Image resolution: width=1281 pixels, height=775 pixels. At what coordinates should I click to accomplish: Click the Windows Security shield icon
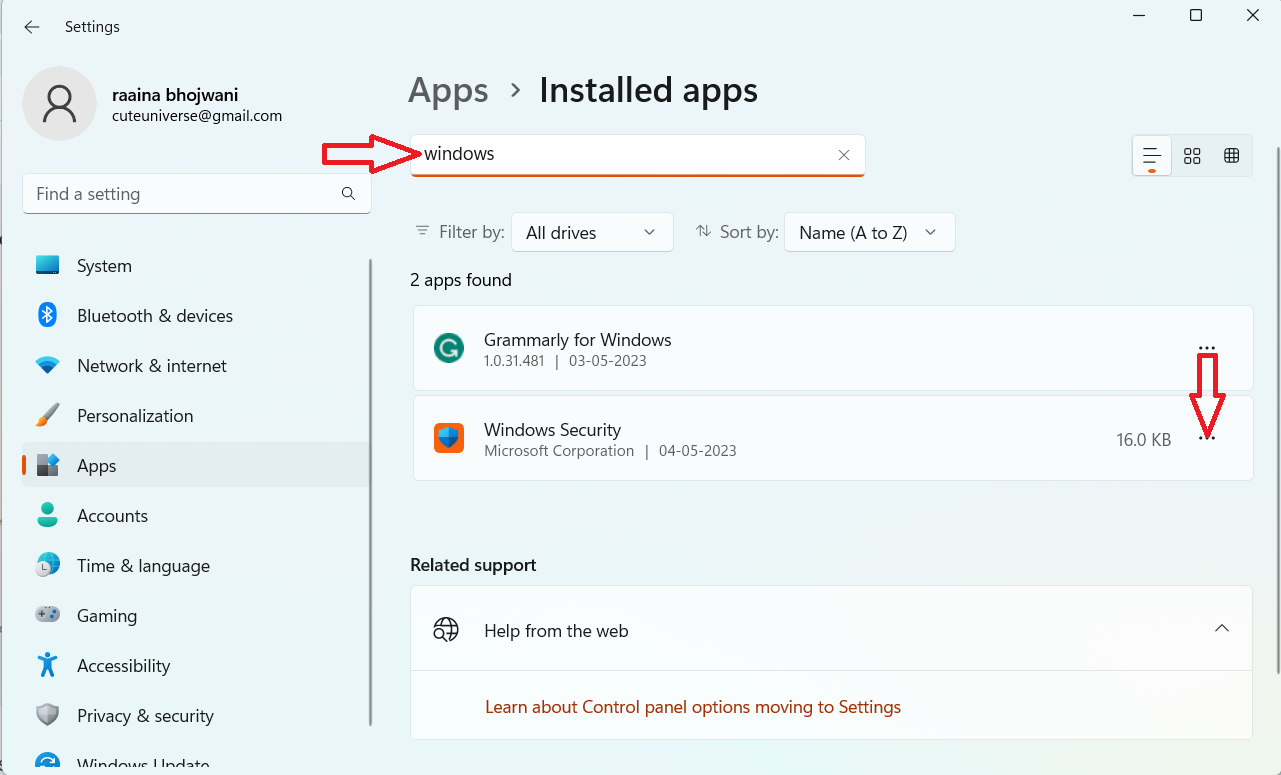(449, 438)
